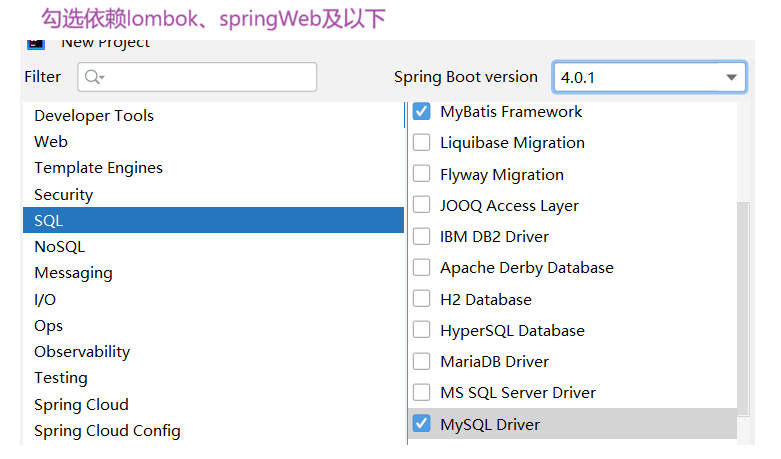Click the search magnifier icon in Filter

click(93, 77)
